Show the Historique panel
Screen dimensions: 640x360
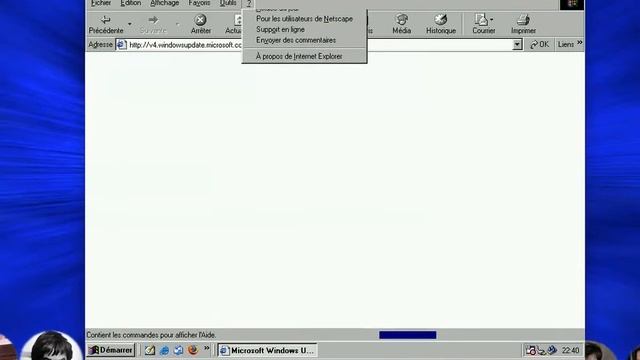pos(440,24)
